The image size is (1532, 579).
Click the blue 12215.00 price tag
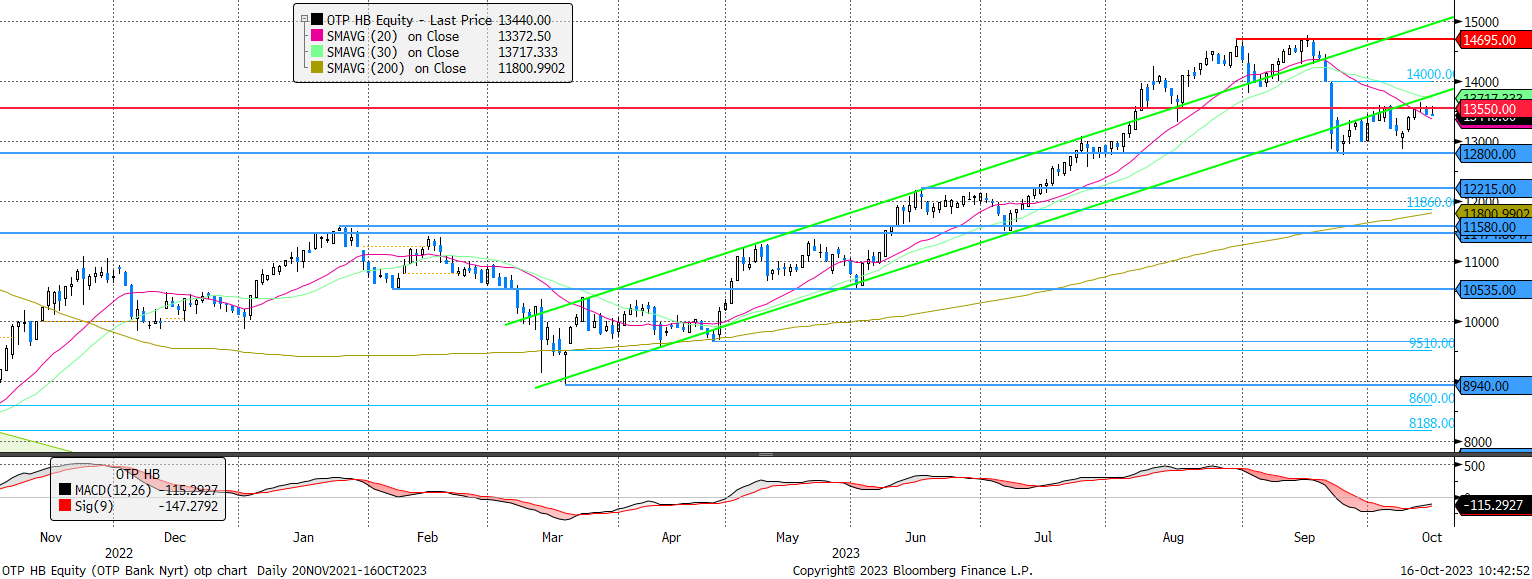coord(1496,189)
